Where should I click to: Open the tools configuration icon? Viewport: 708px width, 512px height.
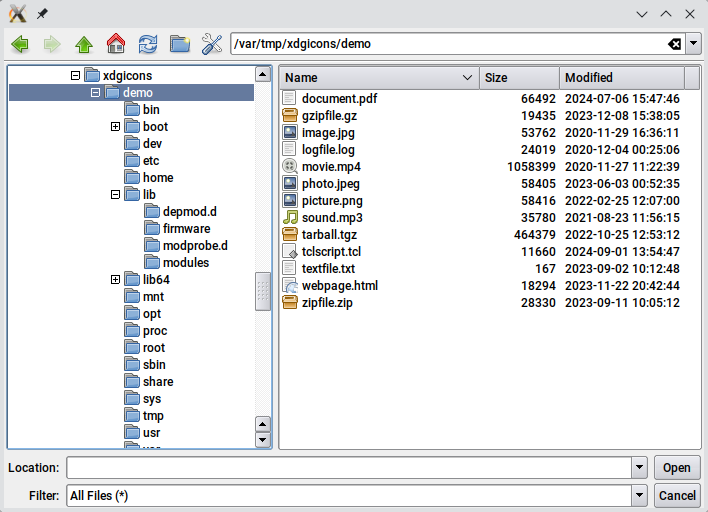(212, 44)
